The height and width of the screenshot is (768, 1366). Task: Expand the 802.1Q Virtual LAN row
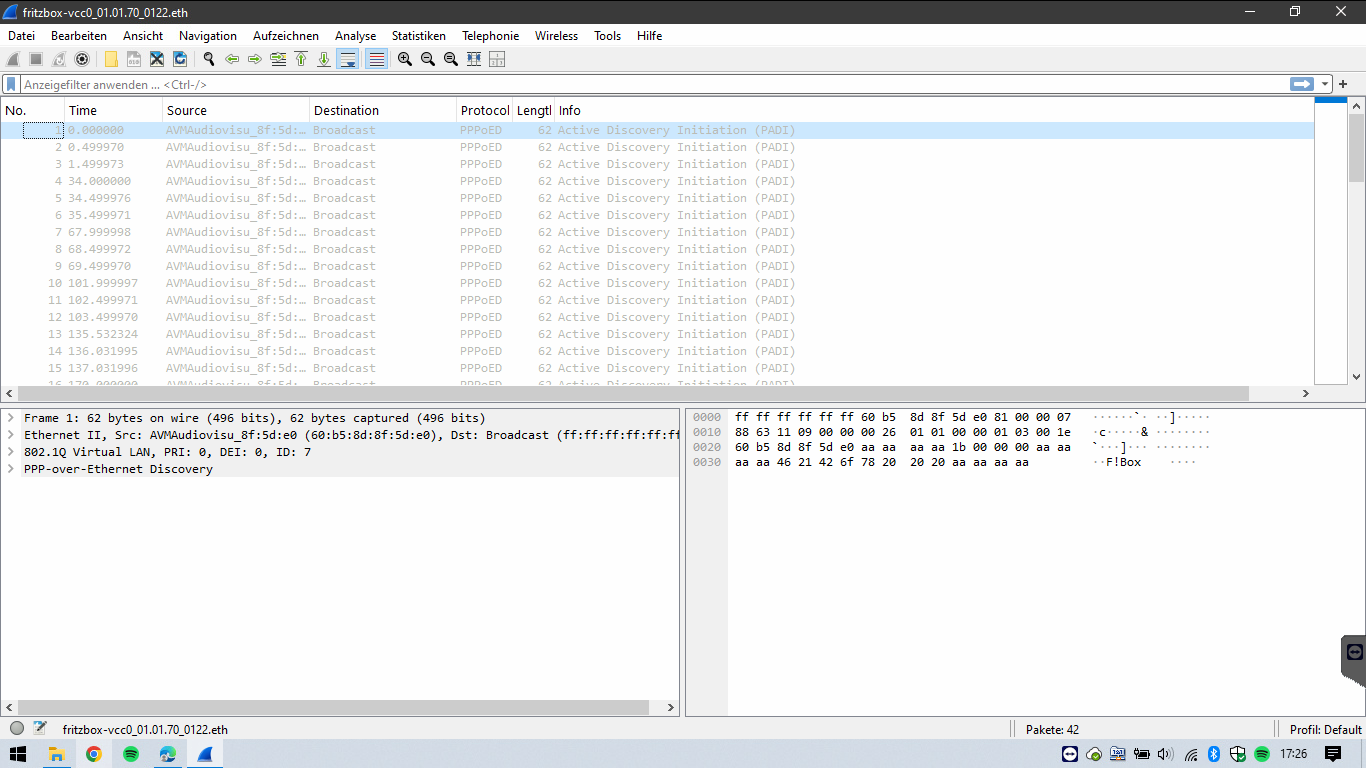(10, 452)
